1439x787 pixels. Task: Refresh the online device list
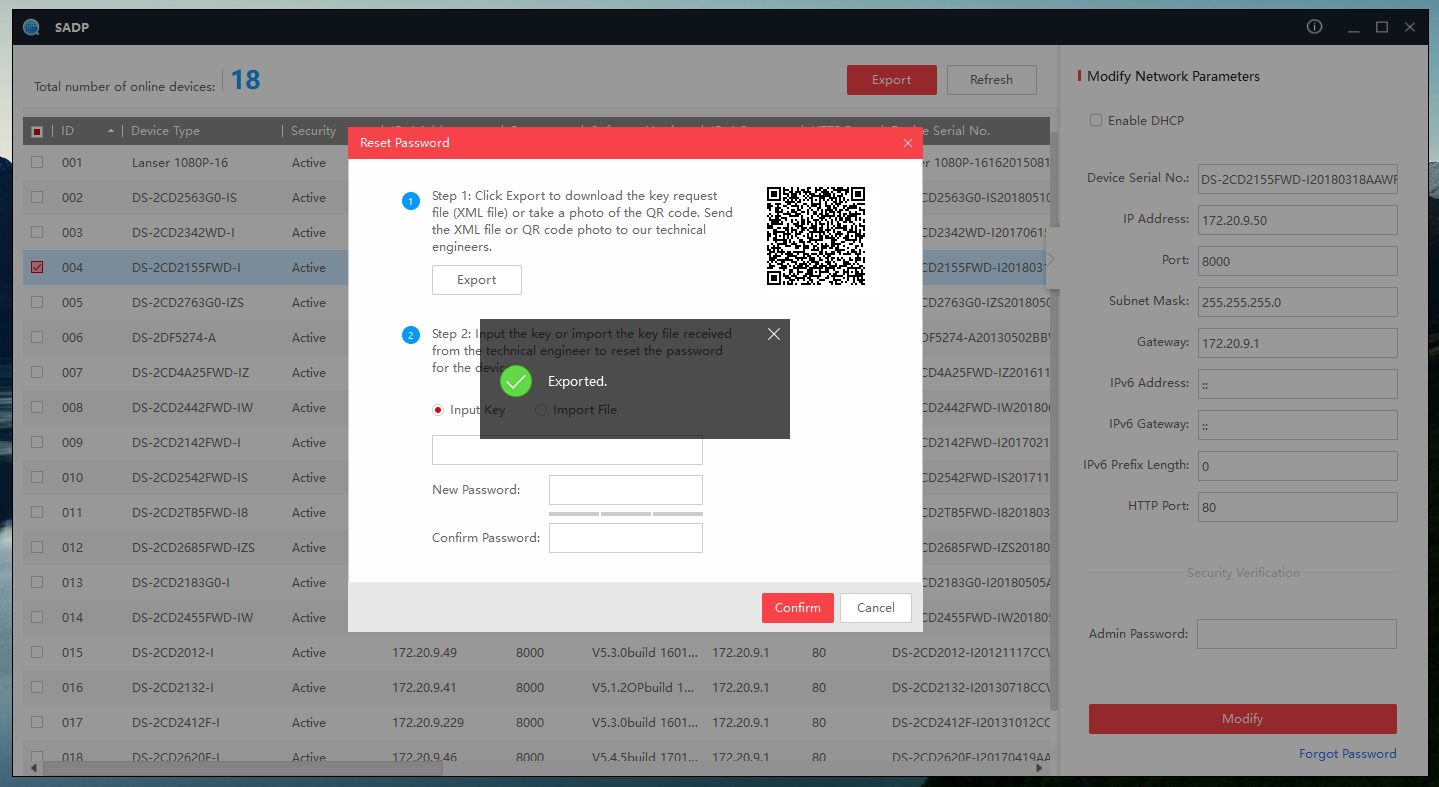pos(992,80)
